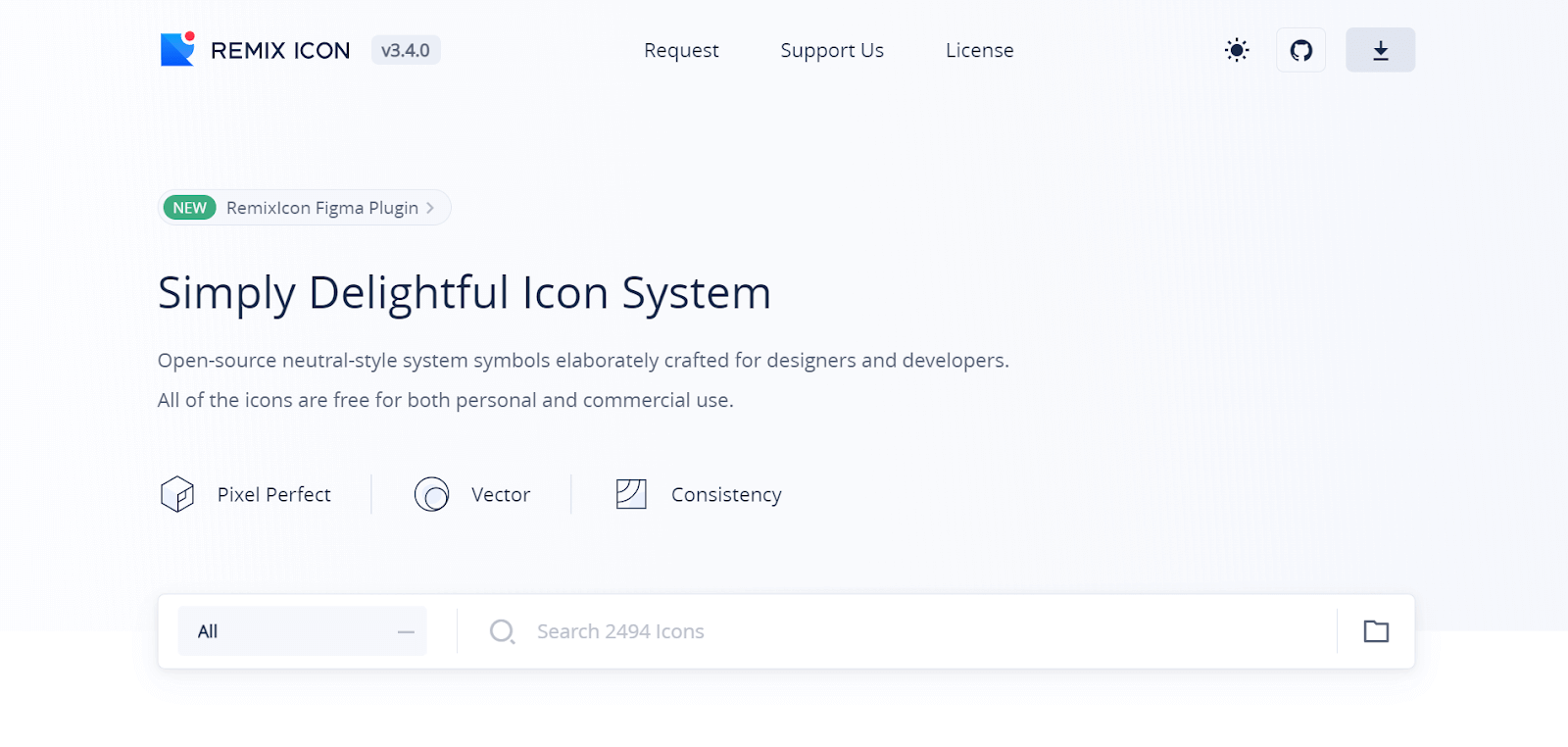Go to Support Us

[832, 50]
